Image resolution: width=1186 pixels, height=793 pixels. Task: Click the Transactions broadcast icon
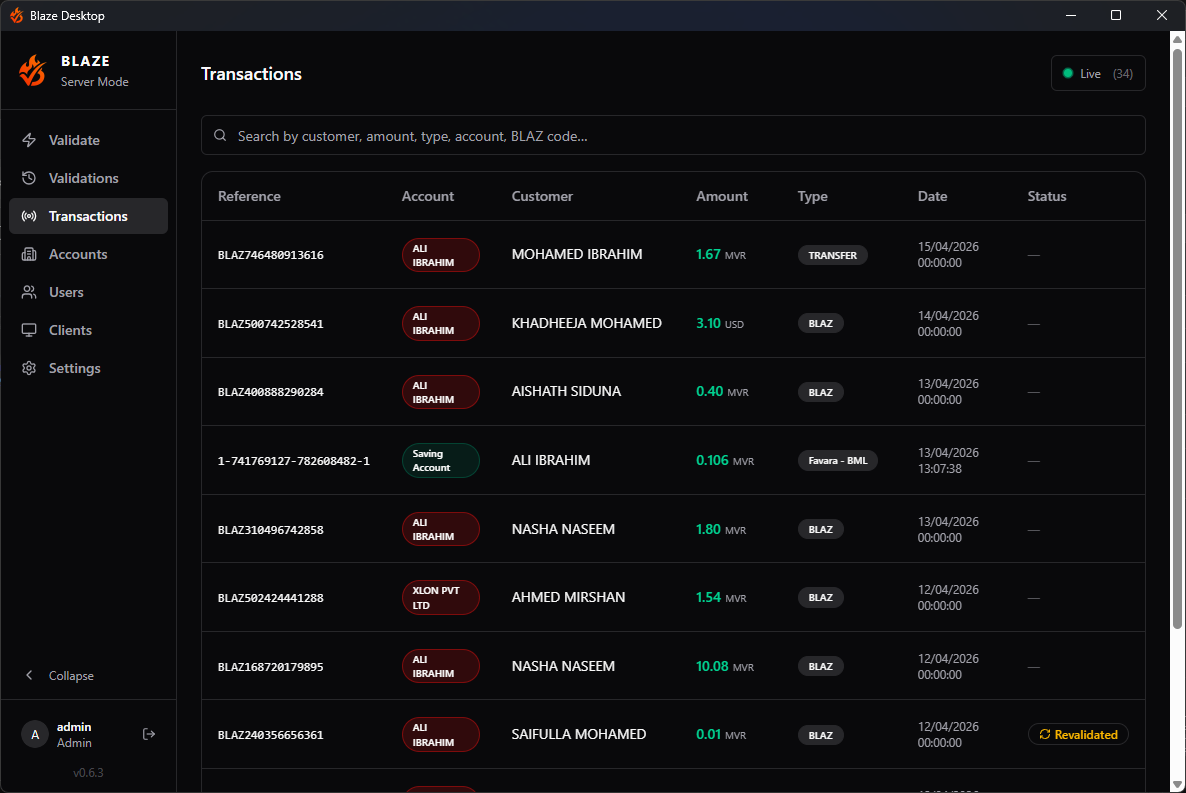[30, 216]
